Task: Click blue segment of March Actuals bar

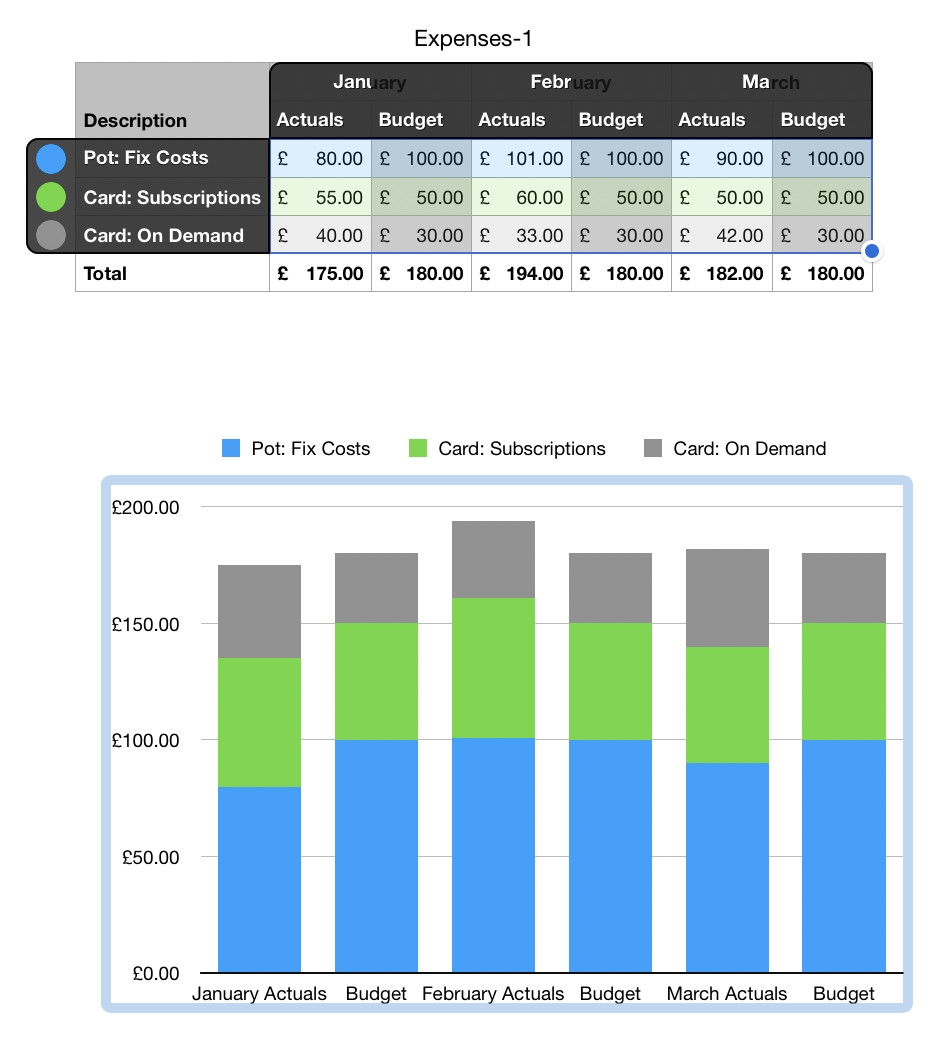Action: pos(727,867)
